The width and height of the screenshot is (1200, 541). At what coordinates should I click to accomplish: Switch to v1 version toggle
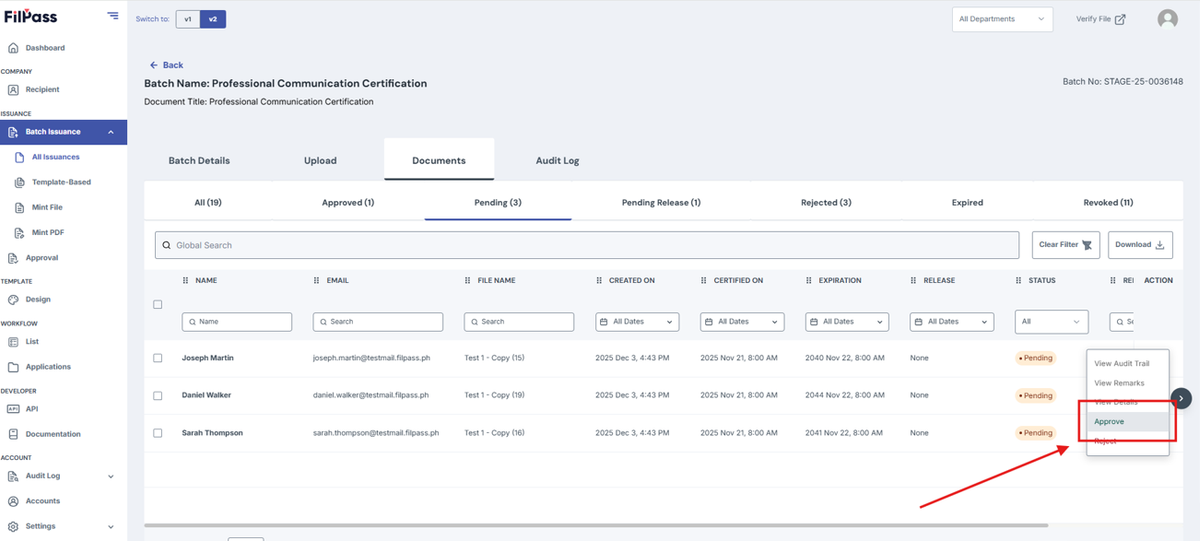click(187, 19)
